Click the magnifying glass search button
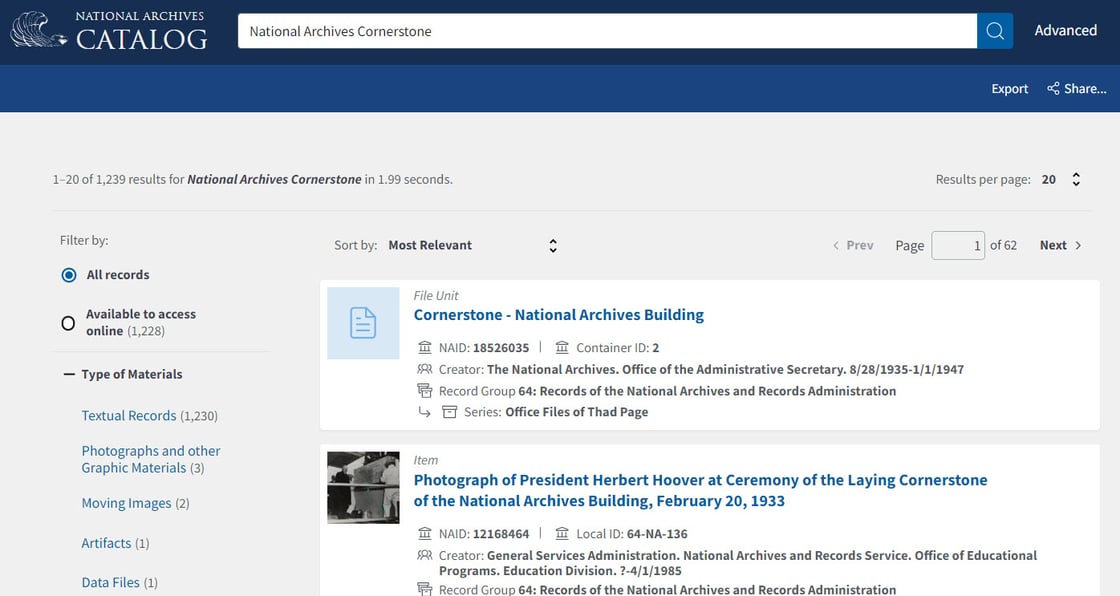The image size is (1120, 596). [994, 31]
